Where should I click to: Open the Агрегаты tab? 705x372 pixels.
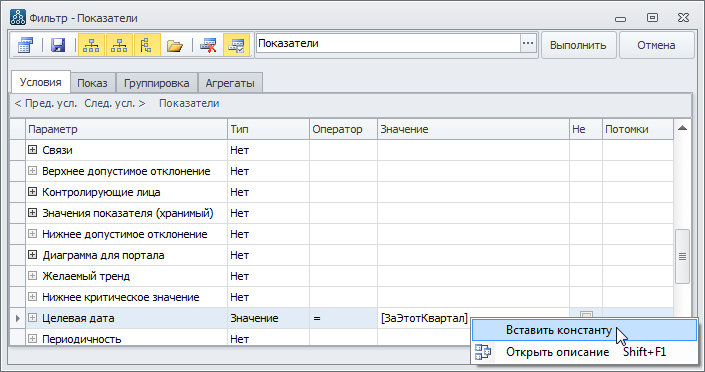coord(230,83)
